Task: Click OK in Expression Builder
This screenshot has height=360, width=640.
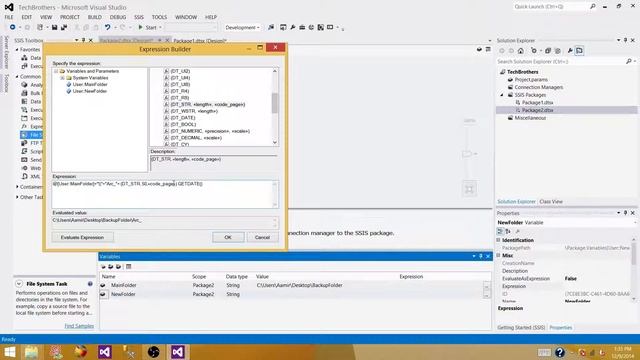Action: [x=228, y=237]
